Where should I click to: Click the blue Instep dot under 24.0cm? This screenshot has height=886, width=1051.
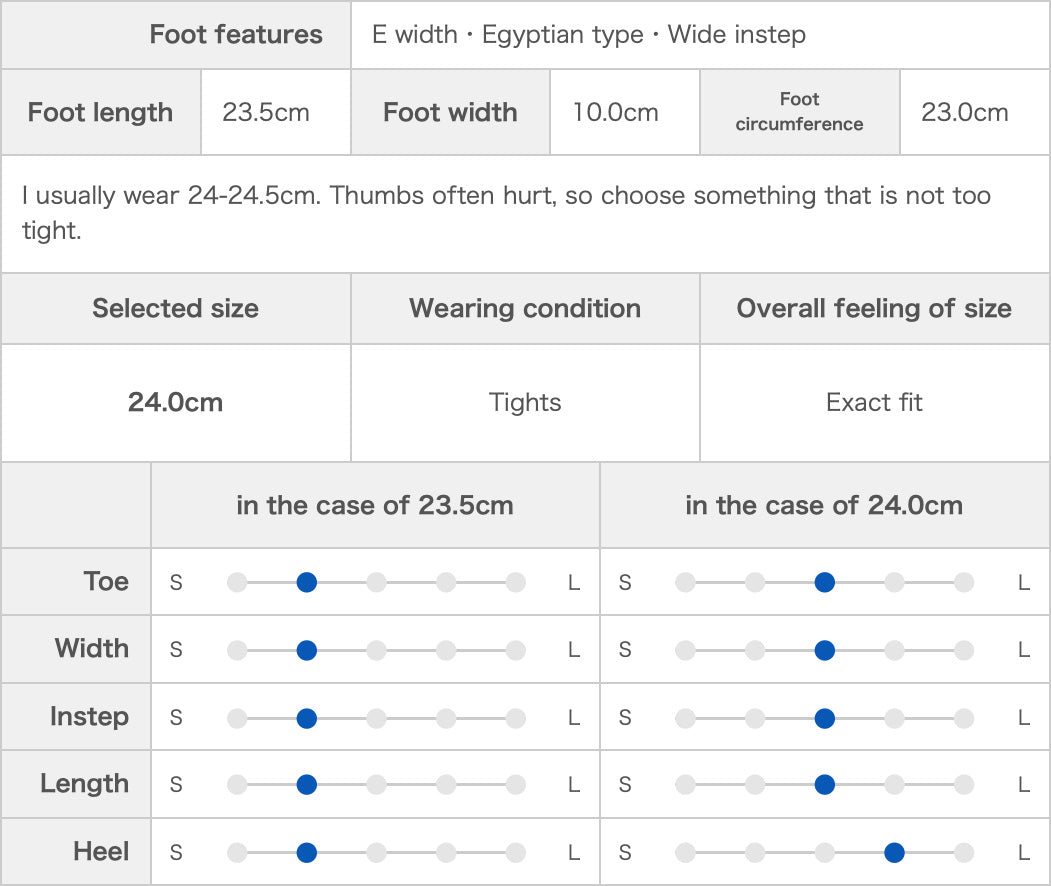tap(824, 718)
